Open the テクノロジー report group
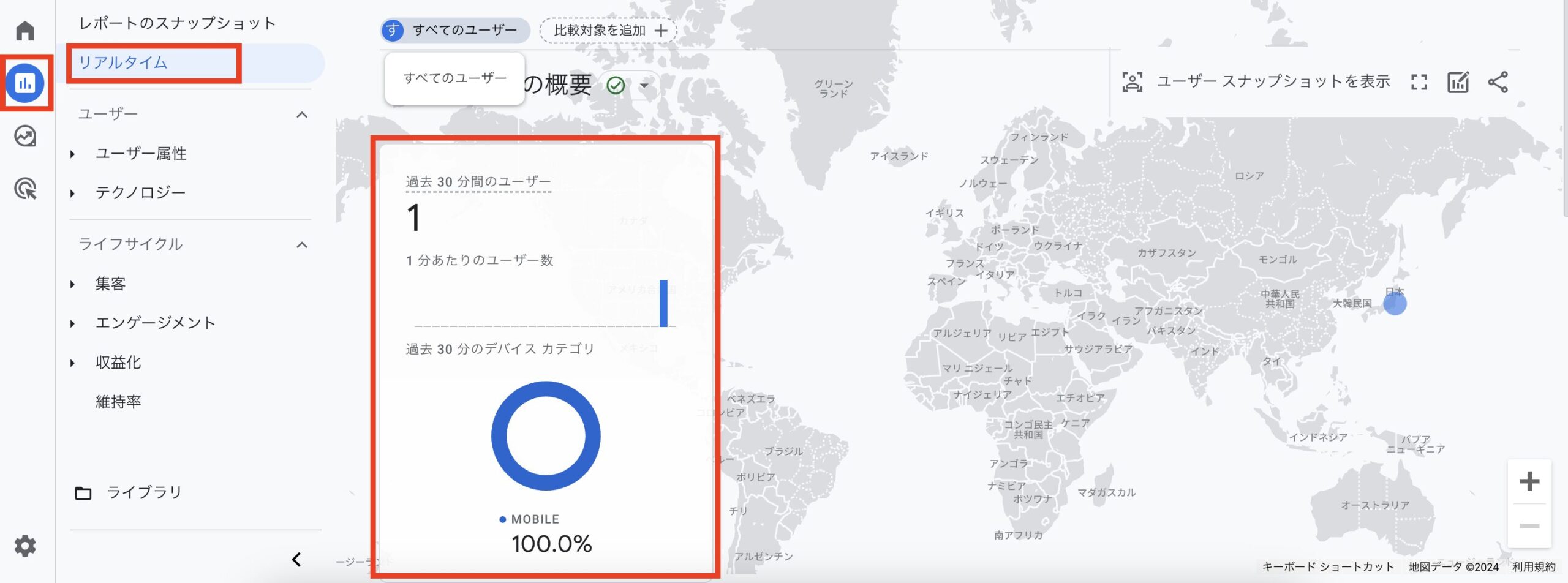 140,193
